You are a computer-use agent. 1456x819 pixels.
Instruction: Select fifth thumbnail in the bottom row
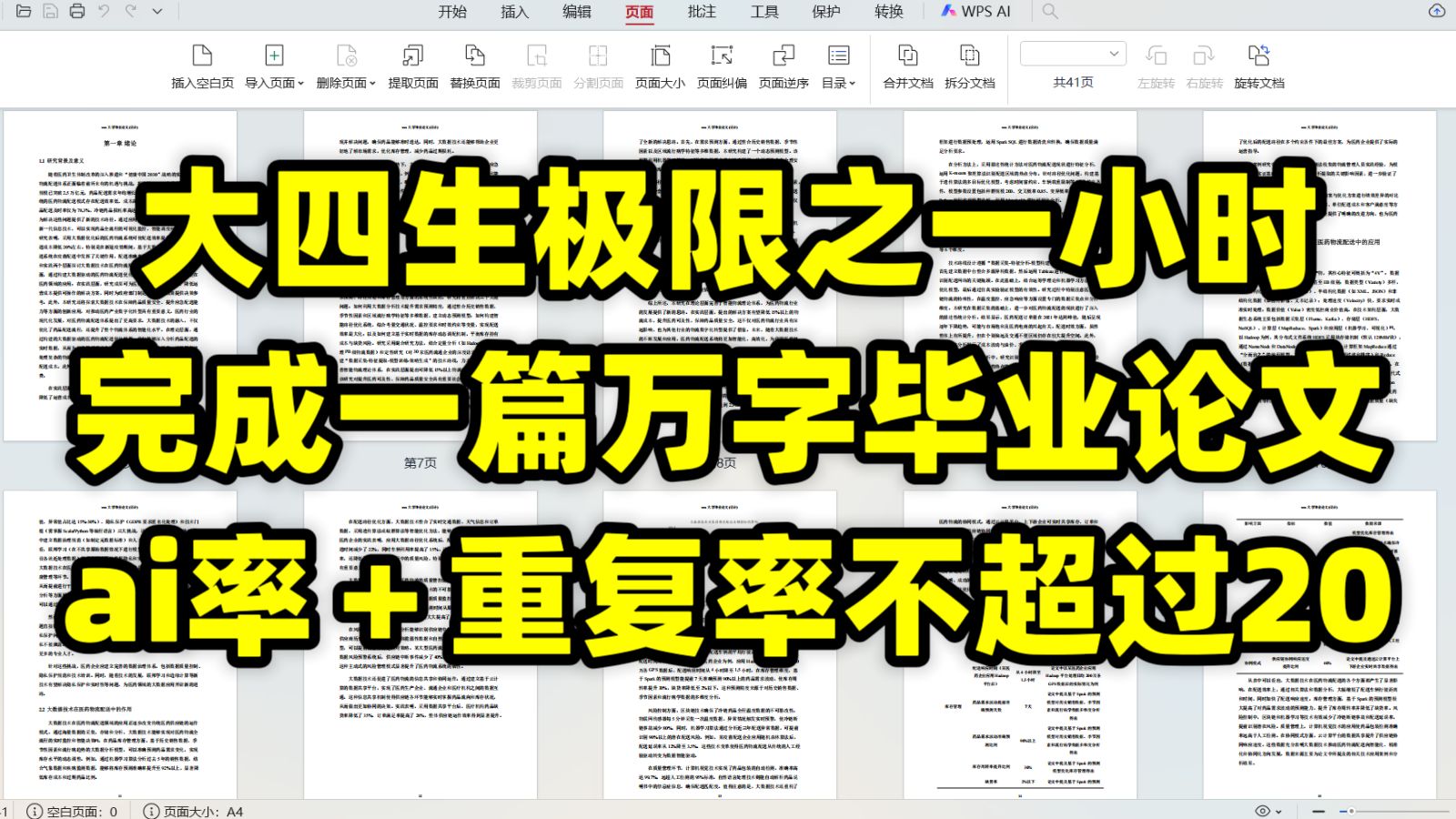pos(1319,645)
